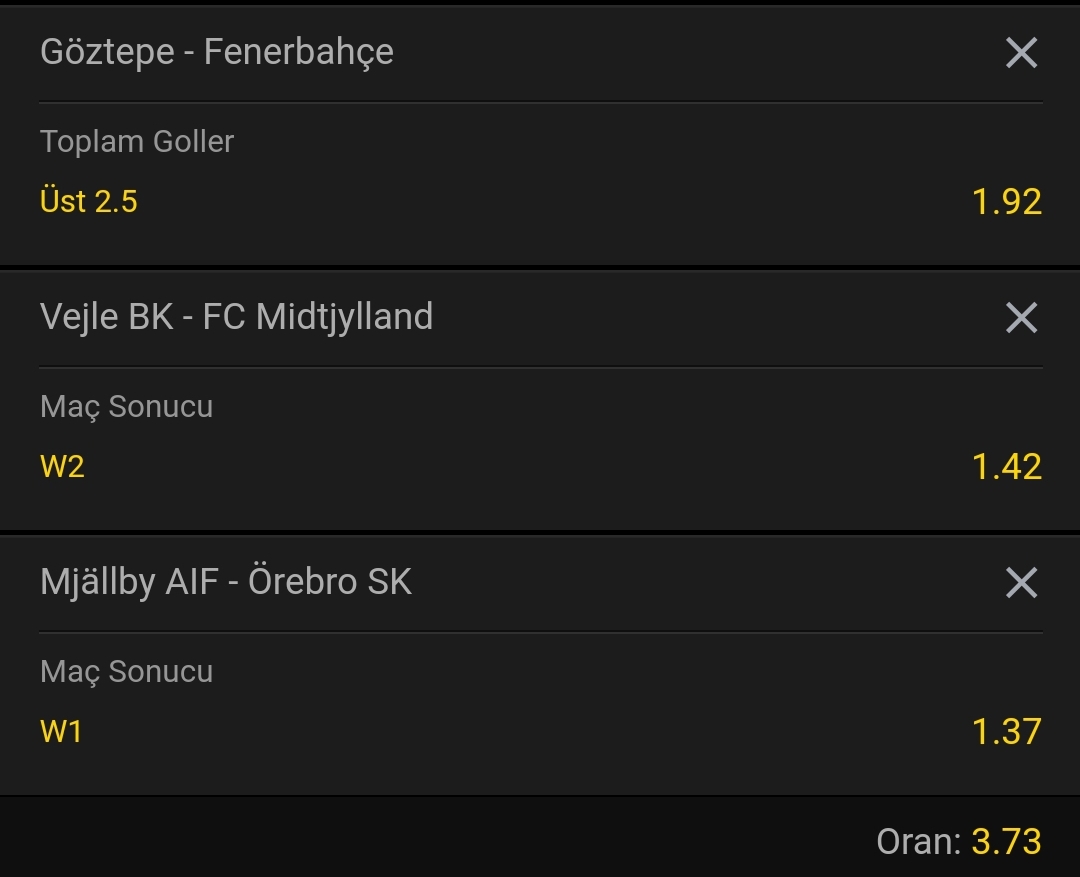Image resolution: width=1080 pixels, height=877 pixels.
Task: Click the 1.42 odds value
Action: click(x=1006, y=466)
